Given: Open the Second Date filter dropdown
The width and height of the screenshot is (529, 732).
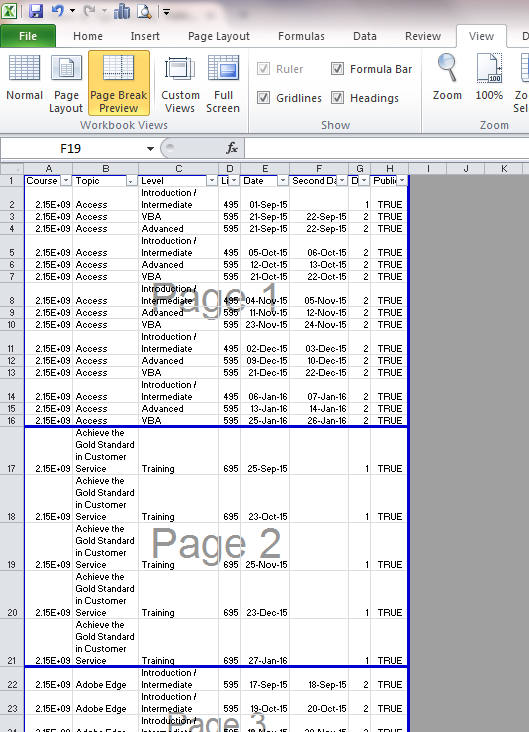Looking at the screenshot, I should click(342, 181).
